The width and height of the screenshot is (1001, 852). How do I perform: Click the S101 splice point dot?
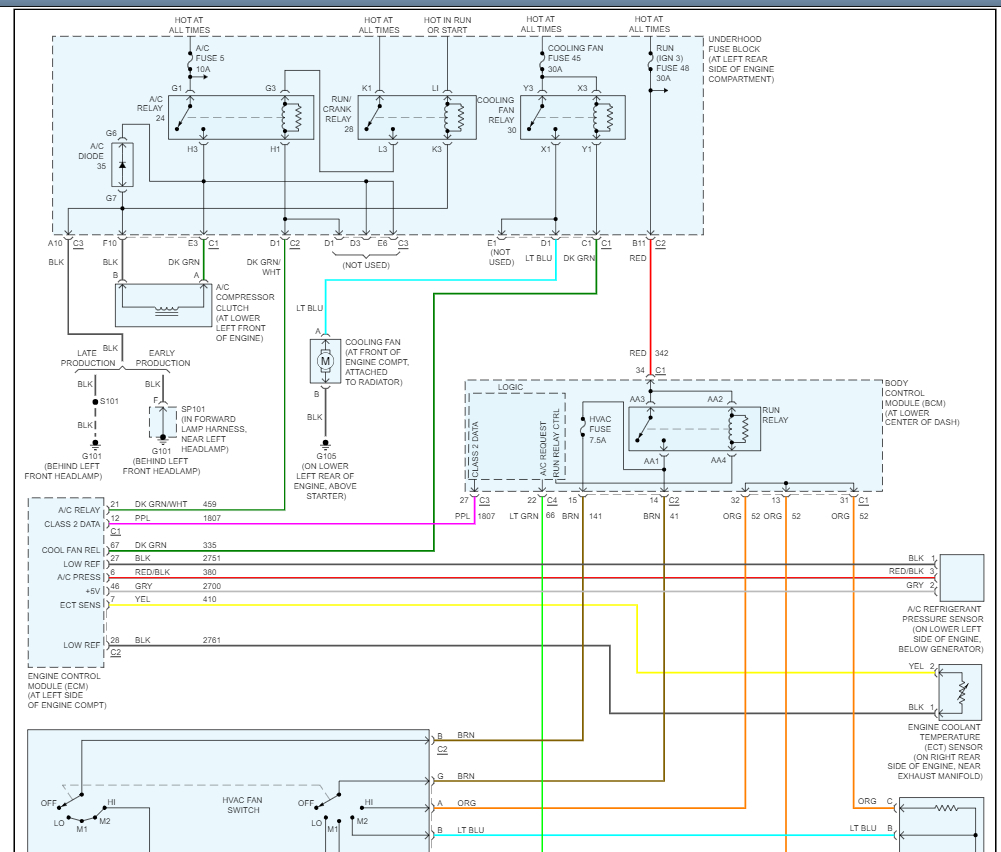click(96, 401)
